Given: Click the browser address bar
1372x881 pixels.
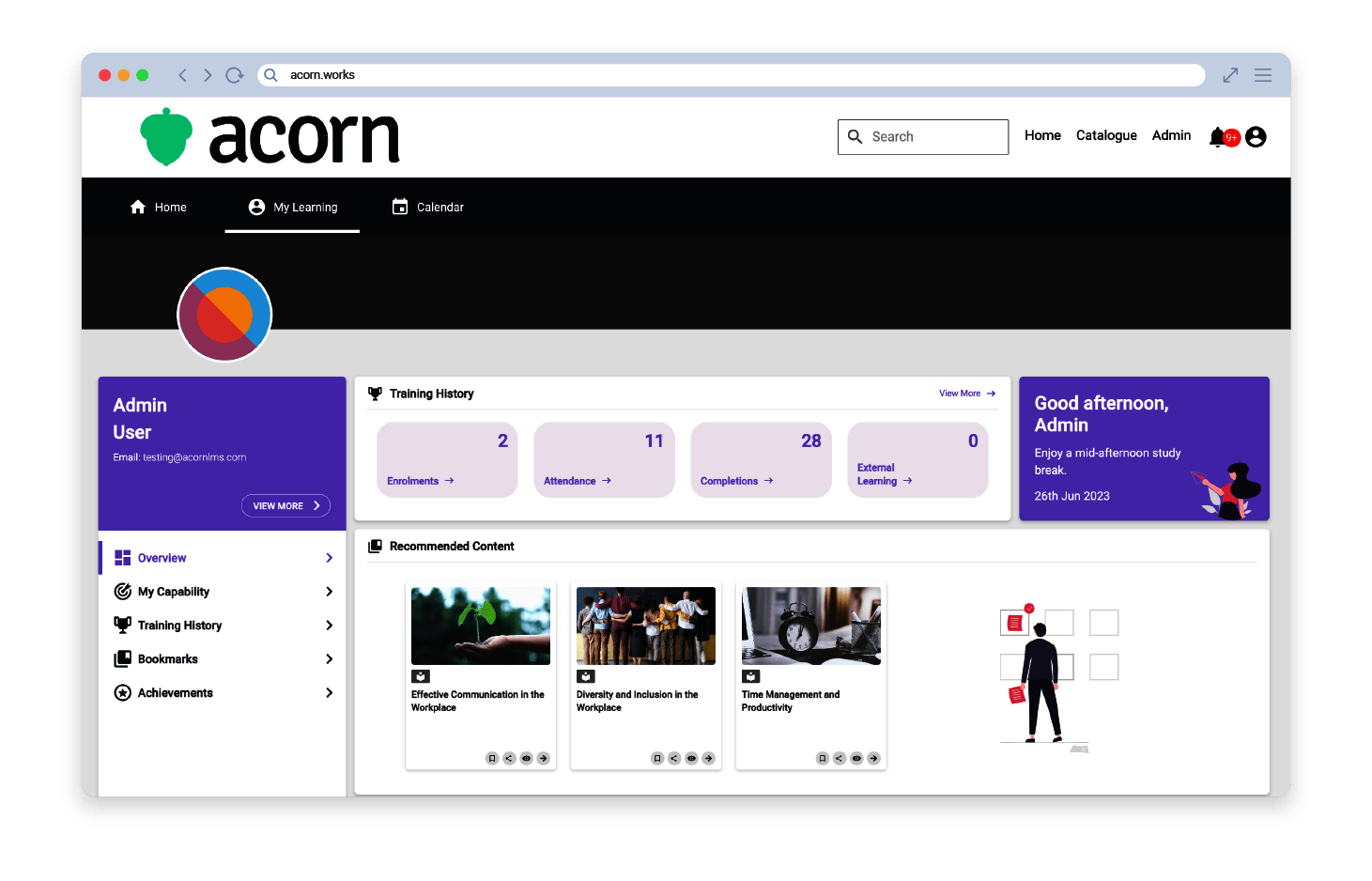Looking at the screenshot, I should (x=732, y=75).
